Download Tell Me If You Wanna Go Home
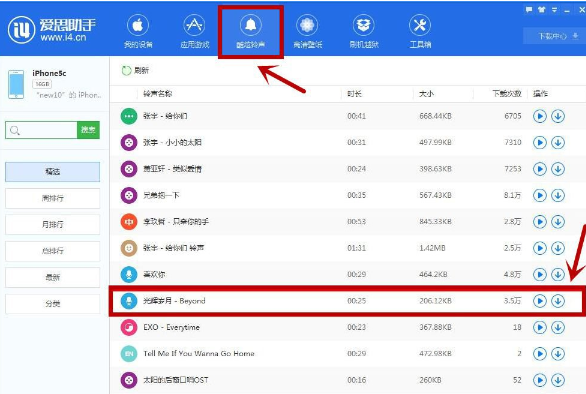 click(x=558, y=354)
